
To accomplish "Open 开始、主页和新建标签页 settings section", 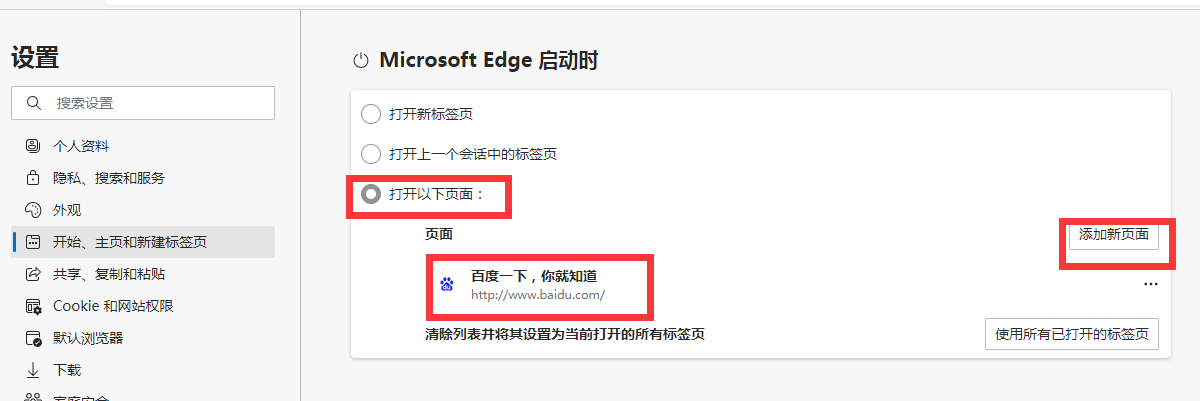I will coord(130,242).
